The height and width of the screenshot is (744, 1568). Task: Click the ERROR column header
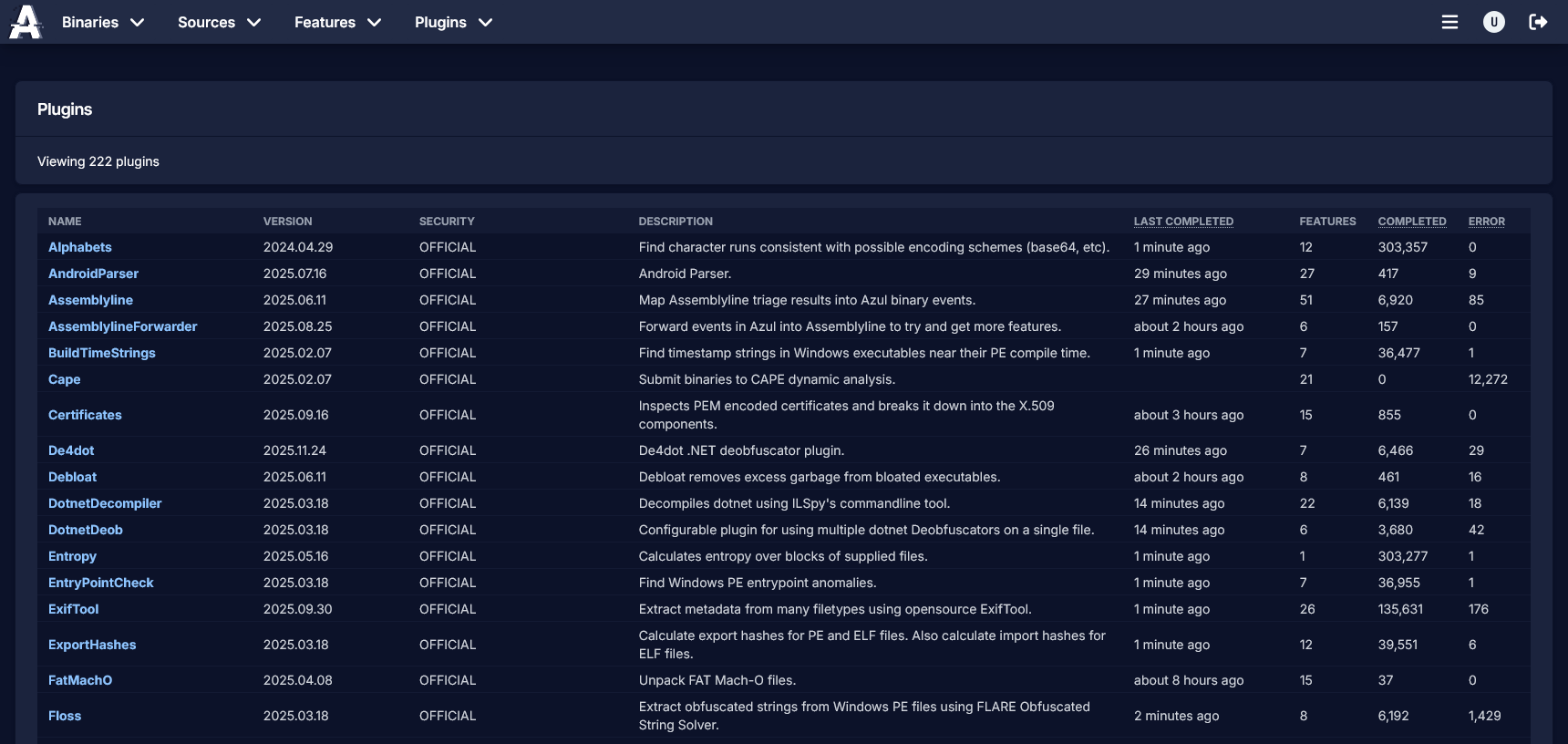pos(1487,222)
